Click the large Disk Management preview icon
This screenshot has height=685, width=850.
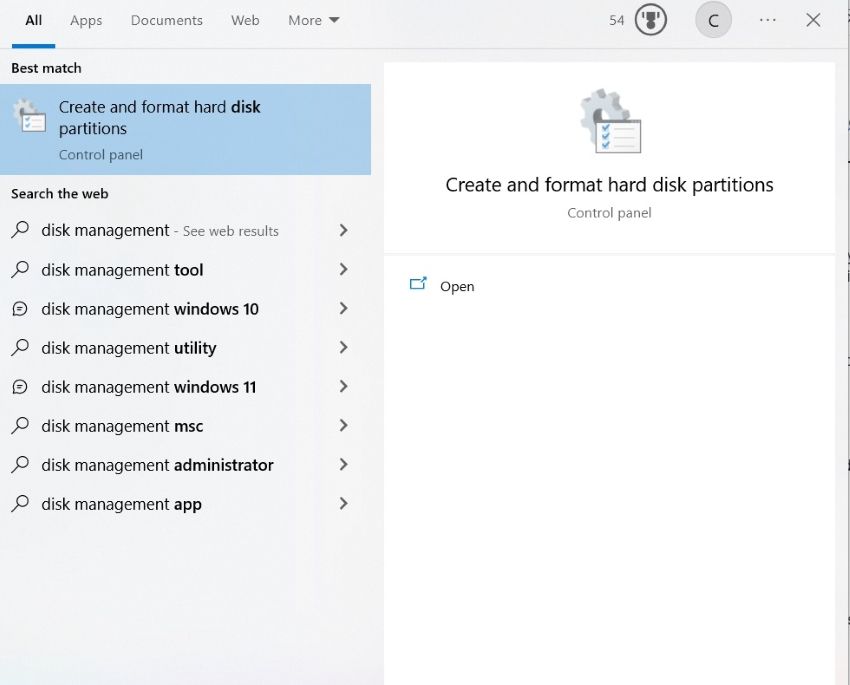pos(610,121)
